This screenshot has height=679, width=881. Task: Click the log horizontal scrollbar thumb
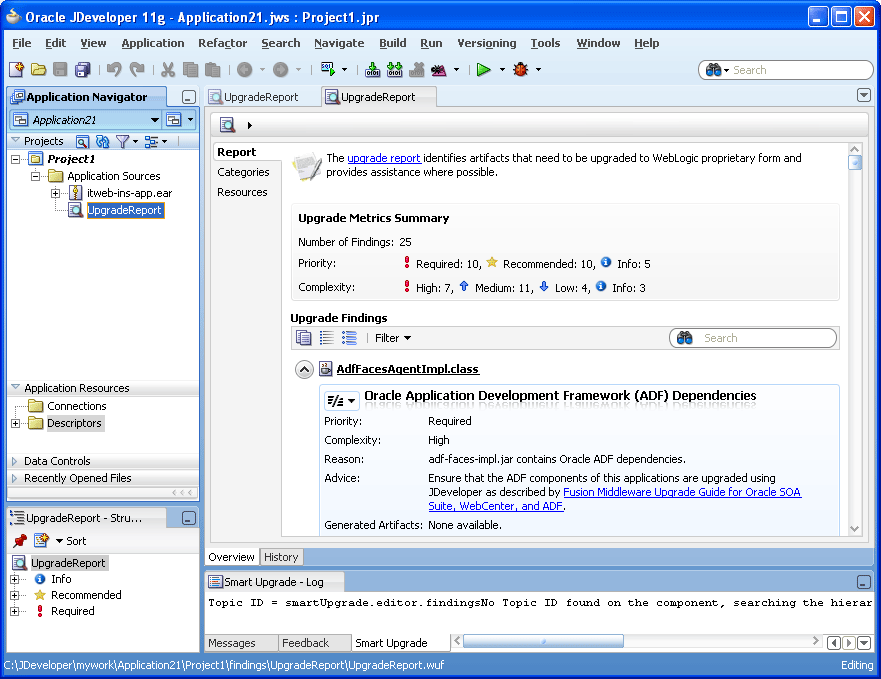tap(543, 641)
